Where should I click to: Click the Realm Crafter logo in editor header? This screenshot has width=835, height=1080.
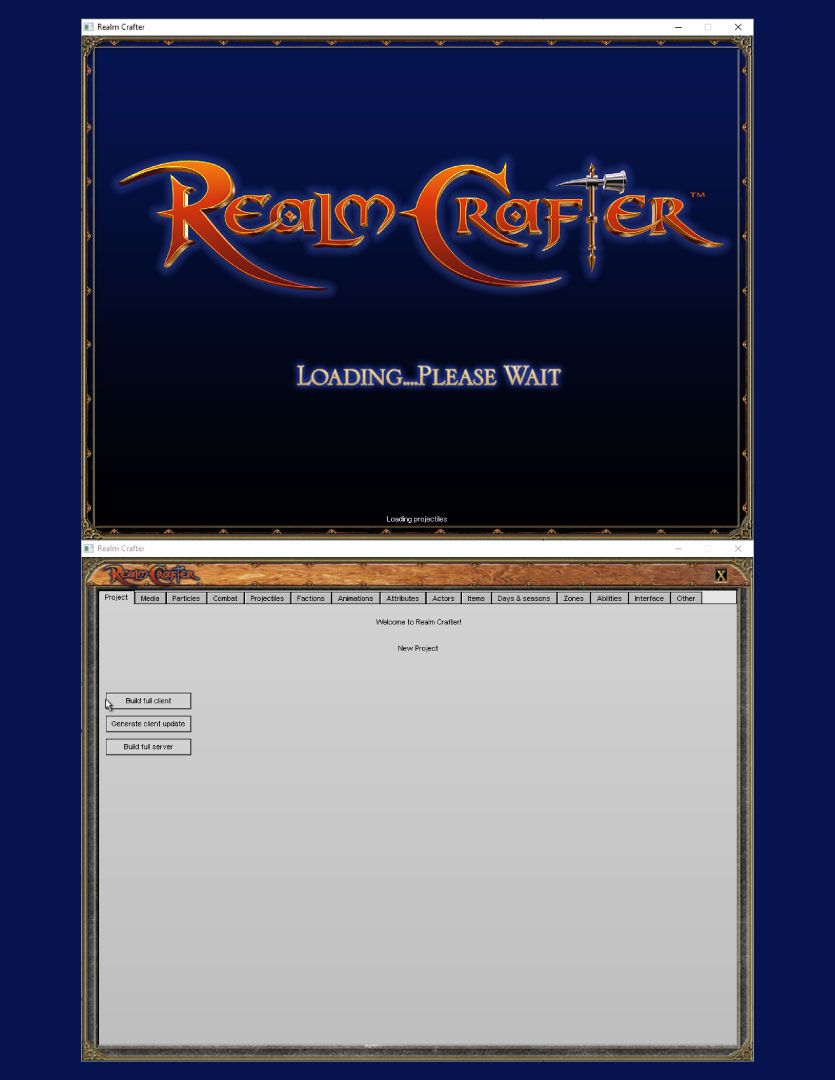153,574
